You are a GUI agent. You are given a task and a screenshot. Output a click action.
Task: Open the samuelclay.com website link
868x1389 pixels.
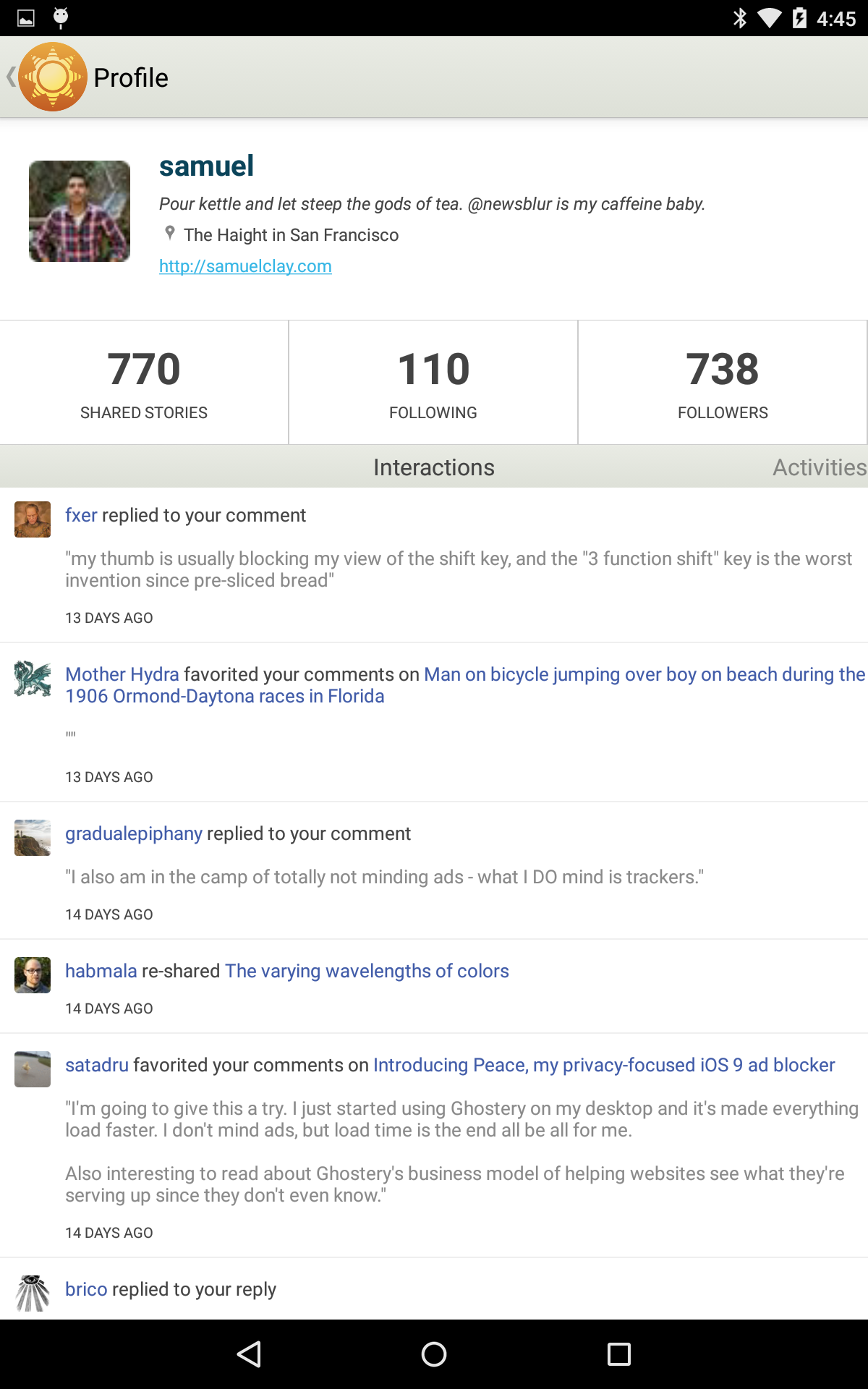(245, 266)
